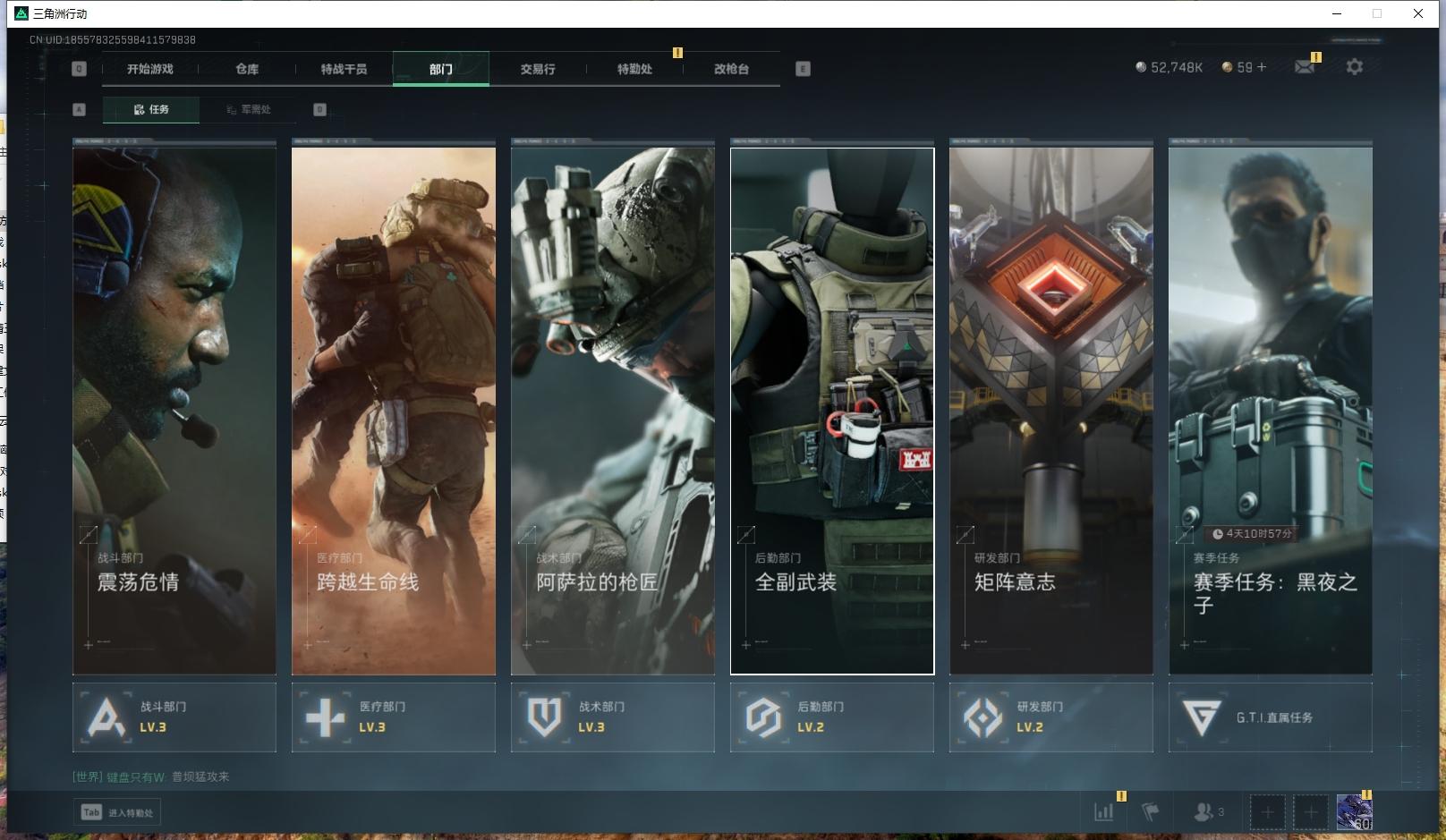
Task: Click the 后勤部门 hexagon emblem icon
Action: [763, 717]
